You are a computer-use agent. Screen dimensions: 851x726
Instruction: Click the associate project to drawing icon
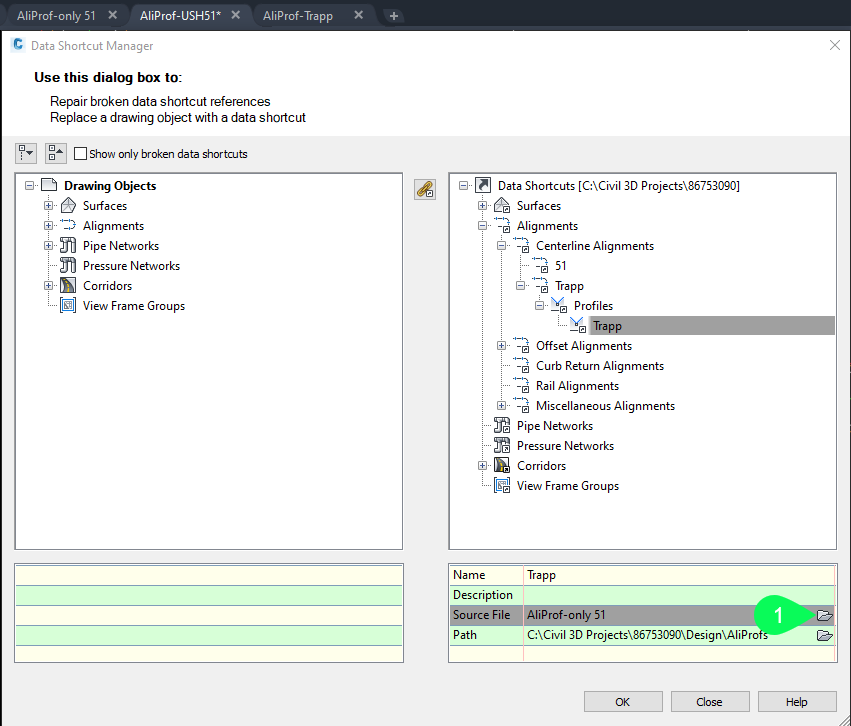[425, 189]
